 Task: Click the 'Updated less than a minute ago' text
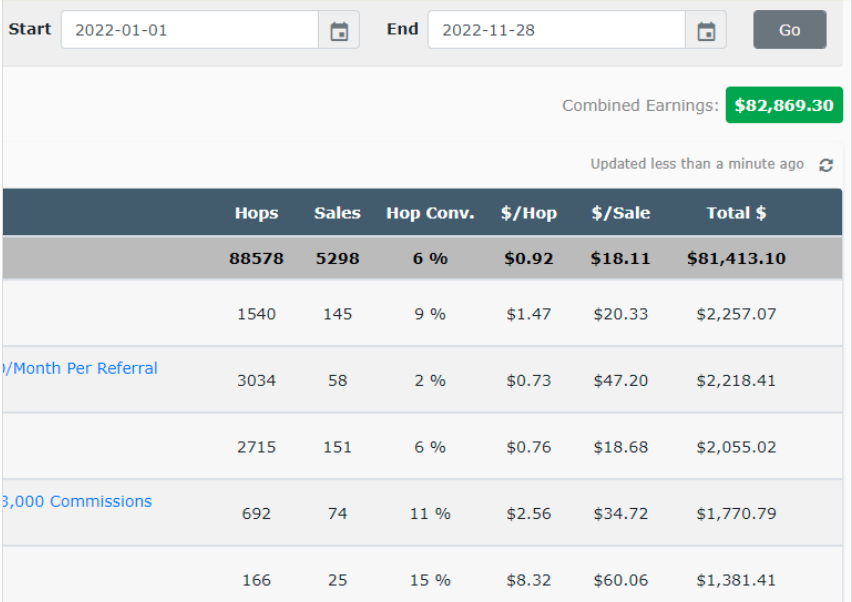coord(696,164)
